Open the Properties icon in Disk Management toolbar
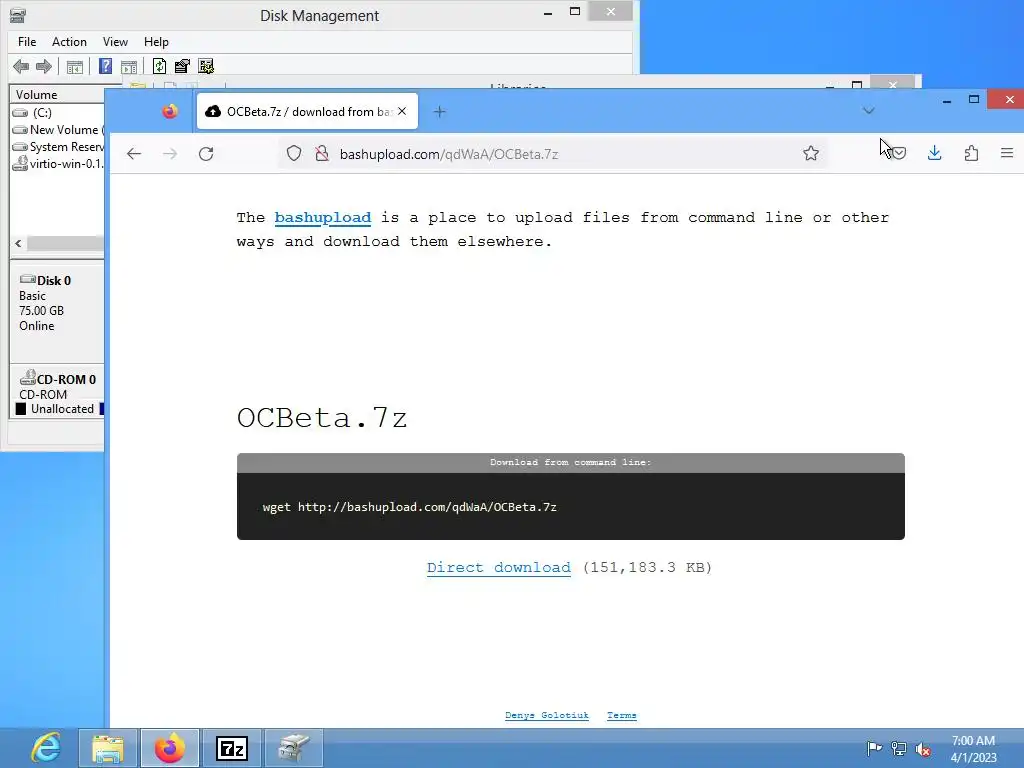 [182, 66]
